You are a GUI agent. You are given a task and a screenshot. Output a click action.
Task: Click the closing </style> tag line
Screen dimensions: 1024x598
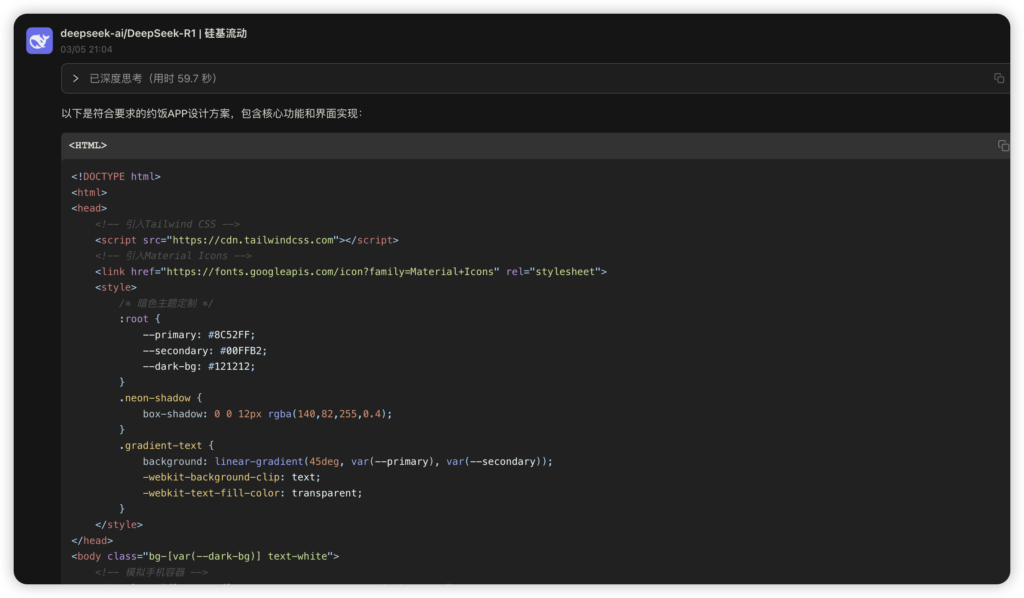coord(119,525)
